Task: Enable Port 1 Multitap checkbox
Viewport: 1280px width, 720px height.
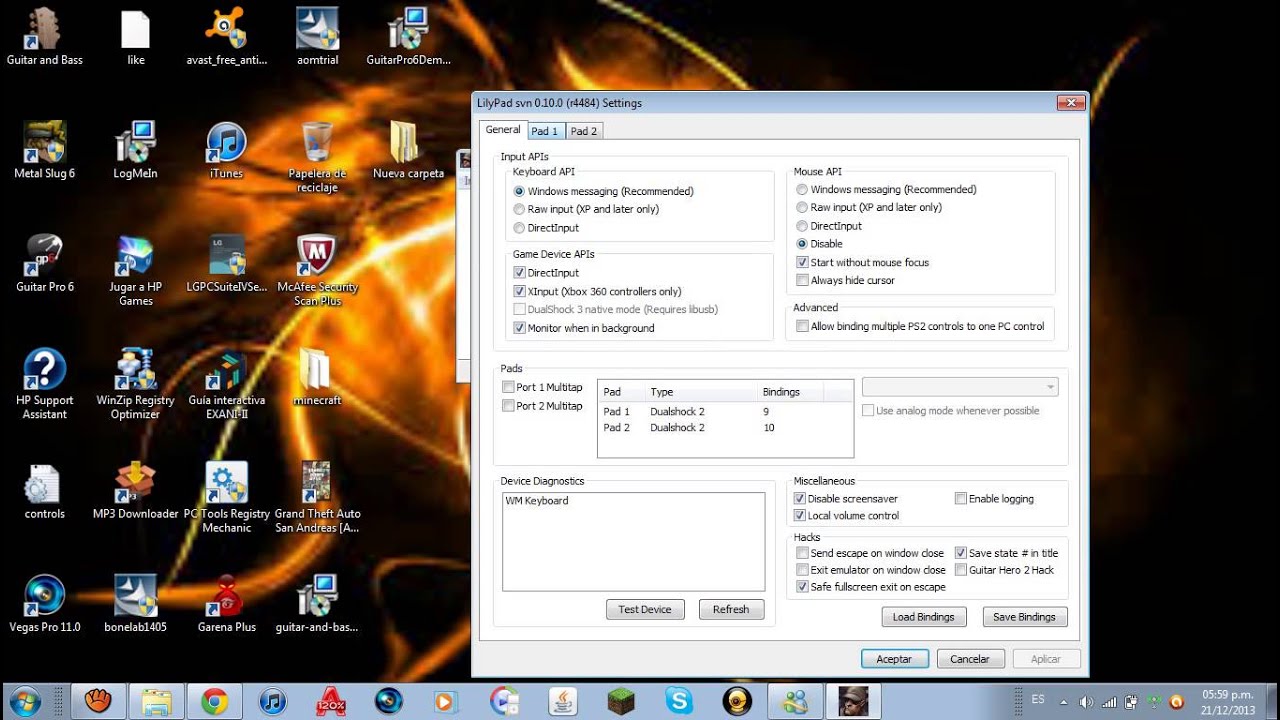Action: 508,387
